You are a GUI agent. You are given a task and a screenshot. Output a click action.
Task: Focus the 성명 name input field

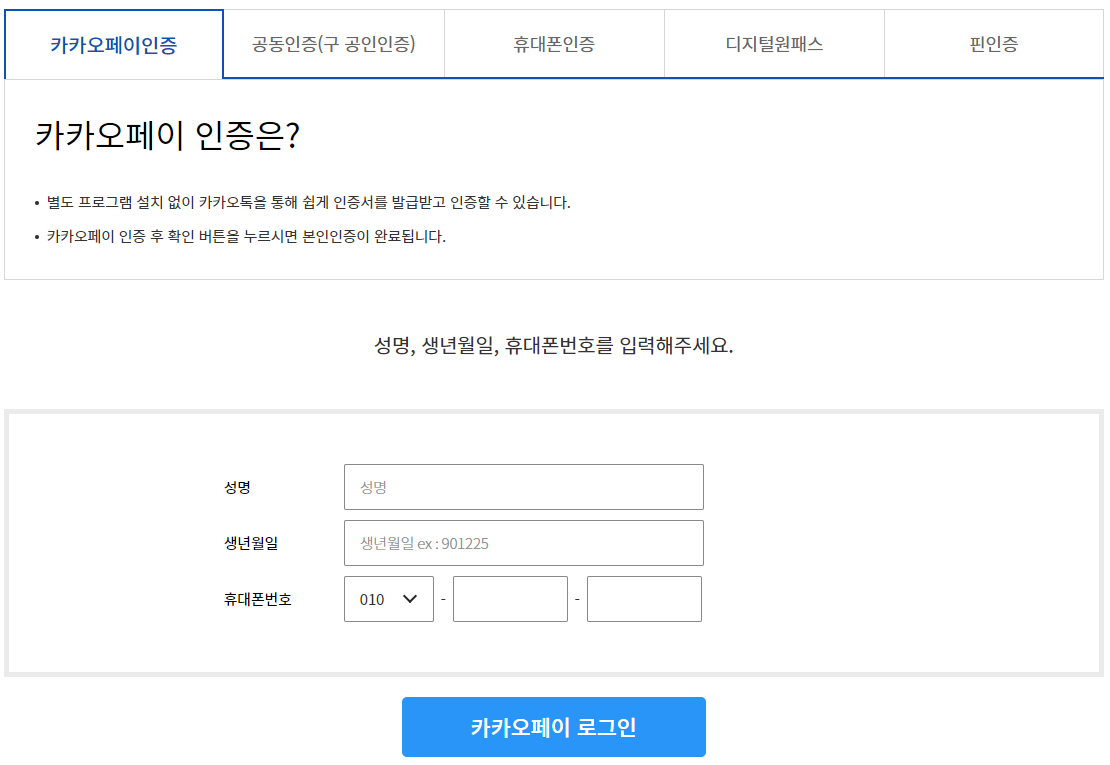524,487
